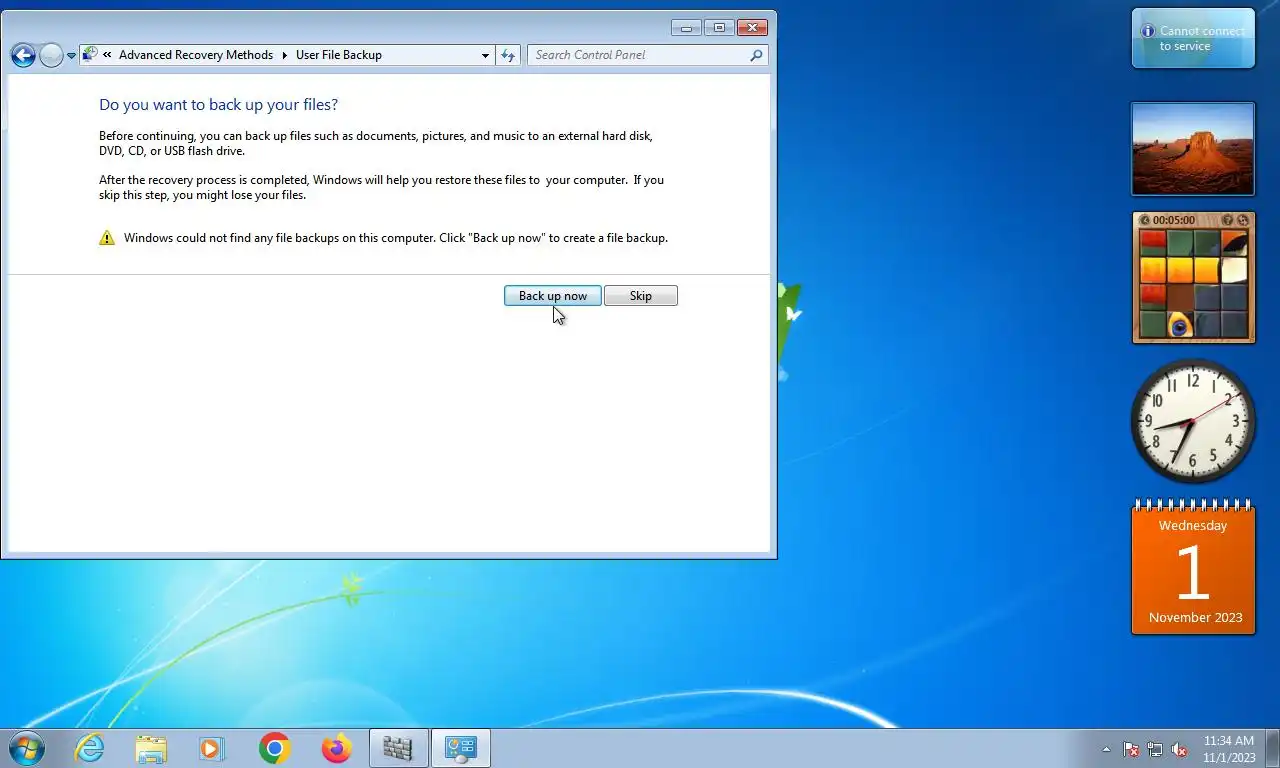This screenshot has width=1280, height=768.
Task: Click the toucan eye tile in the puzzle
Action: point(1180,324)
